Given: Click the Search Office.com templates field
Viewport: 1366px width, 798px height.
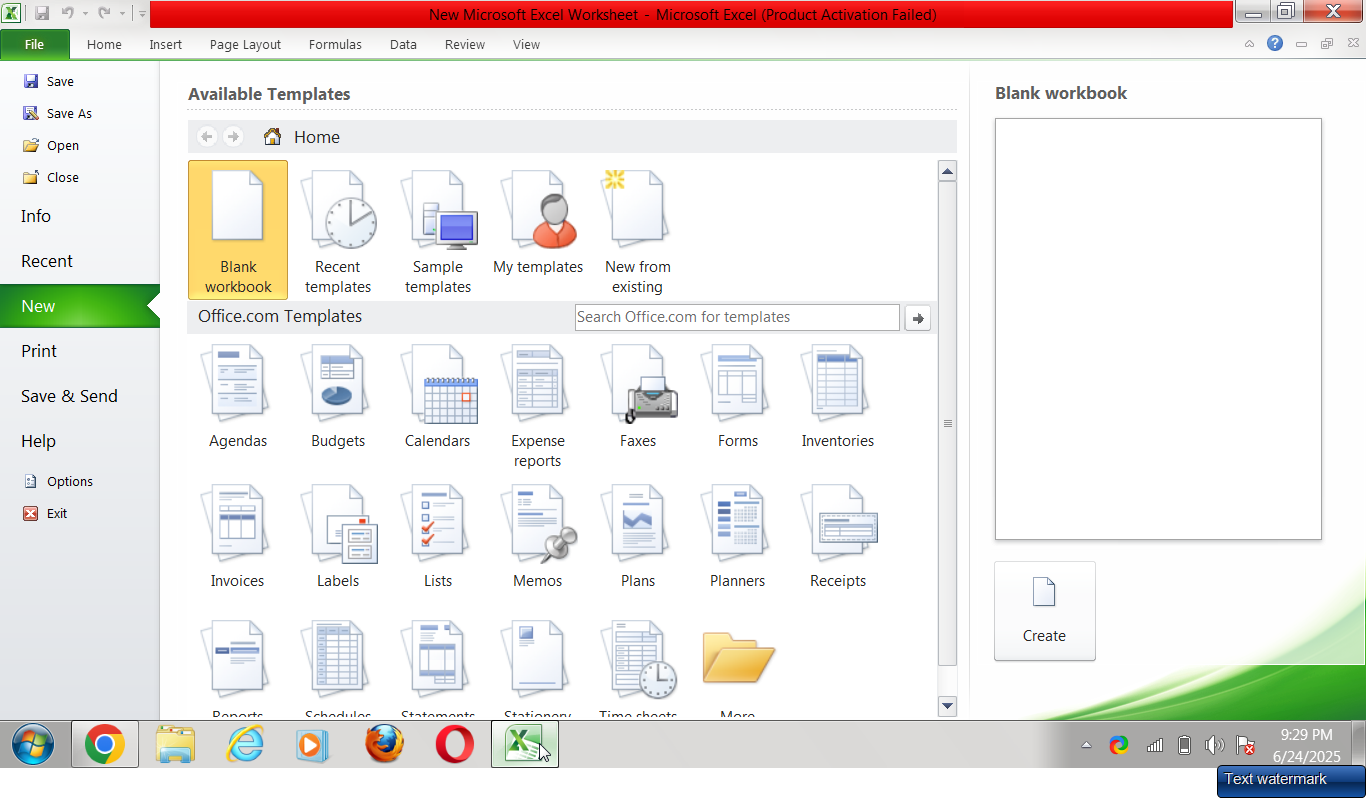Looking at the screenshot, I should (x=737, y=317).
